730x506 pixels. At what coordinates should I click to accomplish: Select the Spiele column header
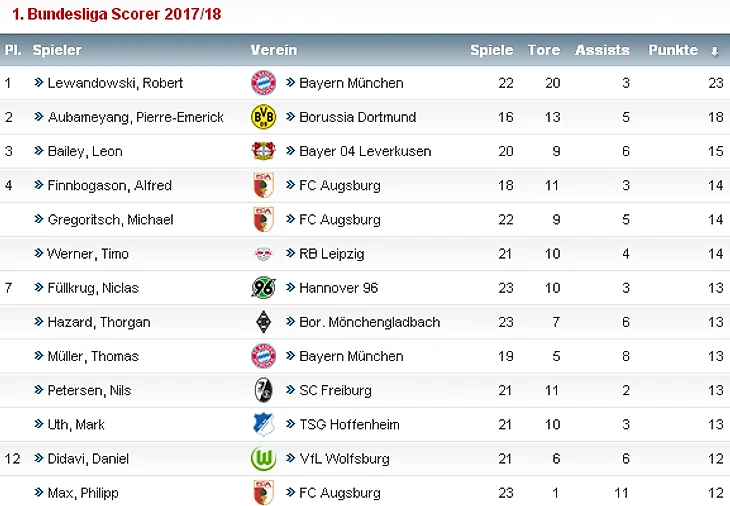pos(491,50)
